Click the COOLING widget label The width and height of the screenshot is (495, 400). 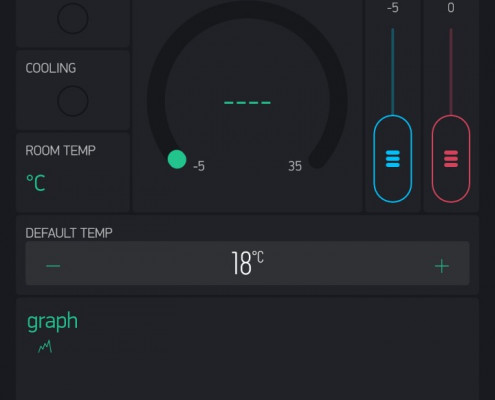[x=51, y=68]
